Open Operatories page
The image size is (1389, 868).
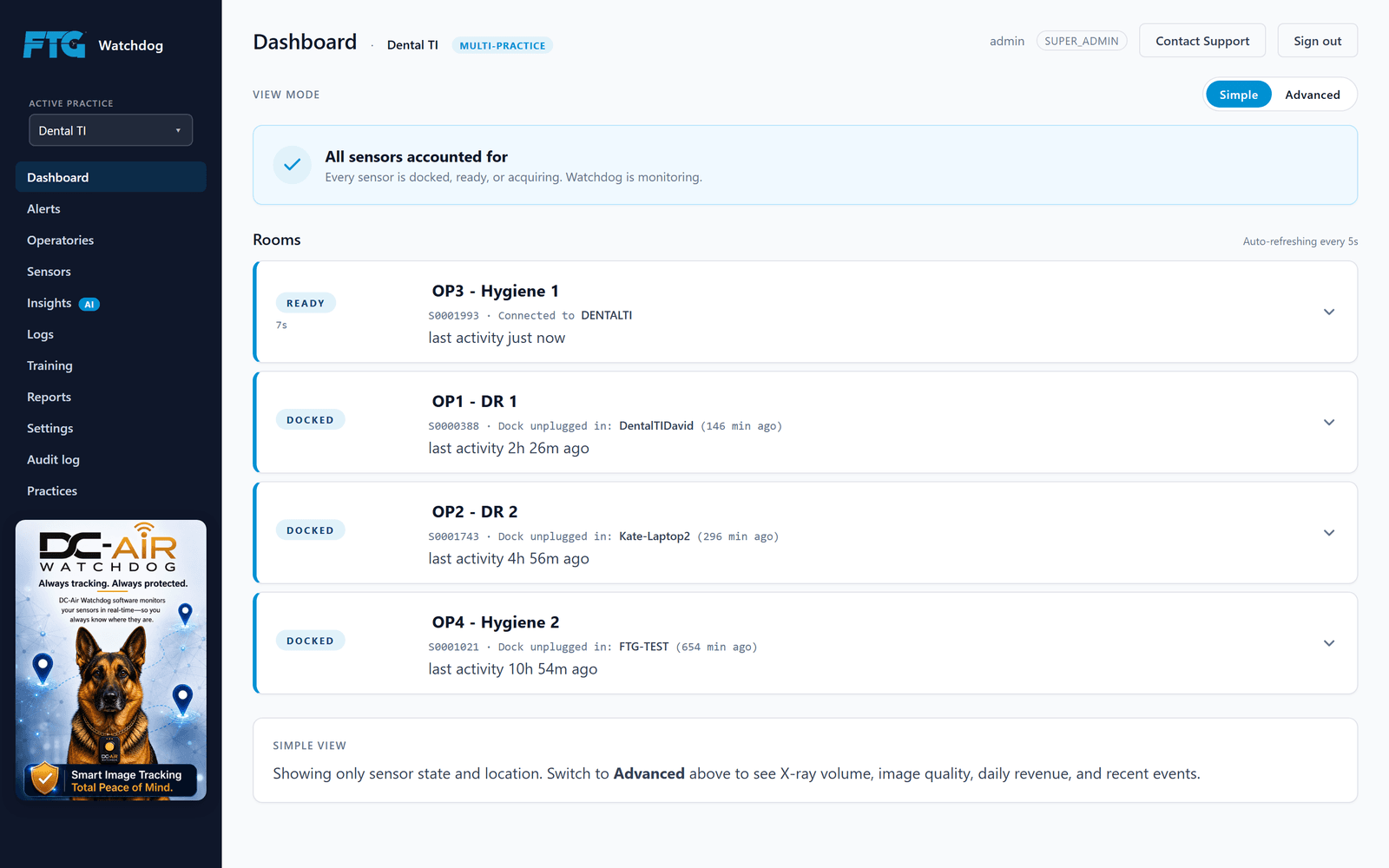(110, 240)
